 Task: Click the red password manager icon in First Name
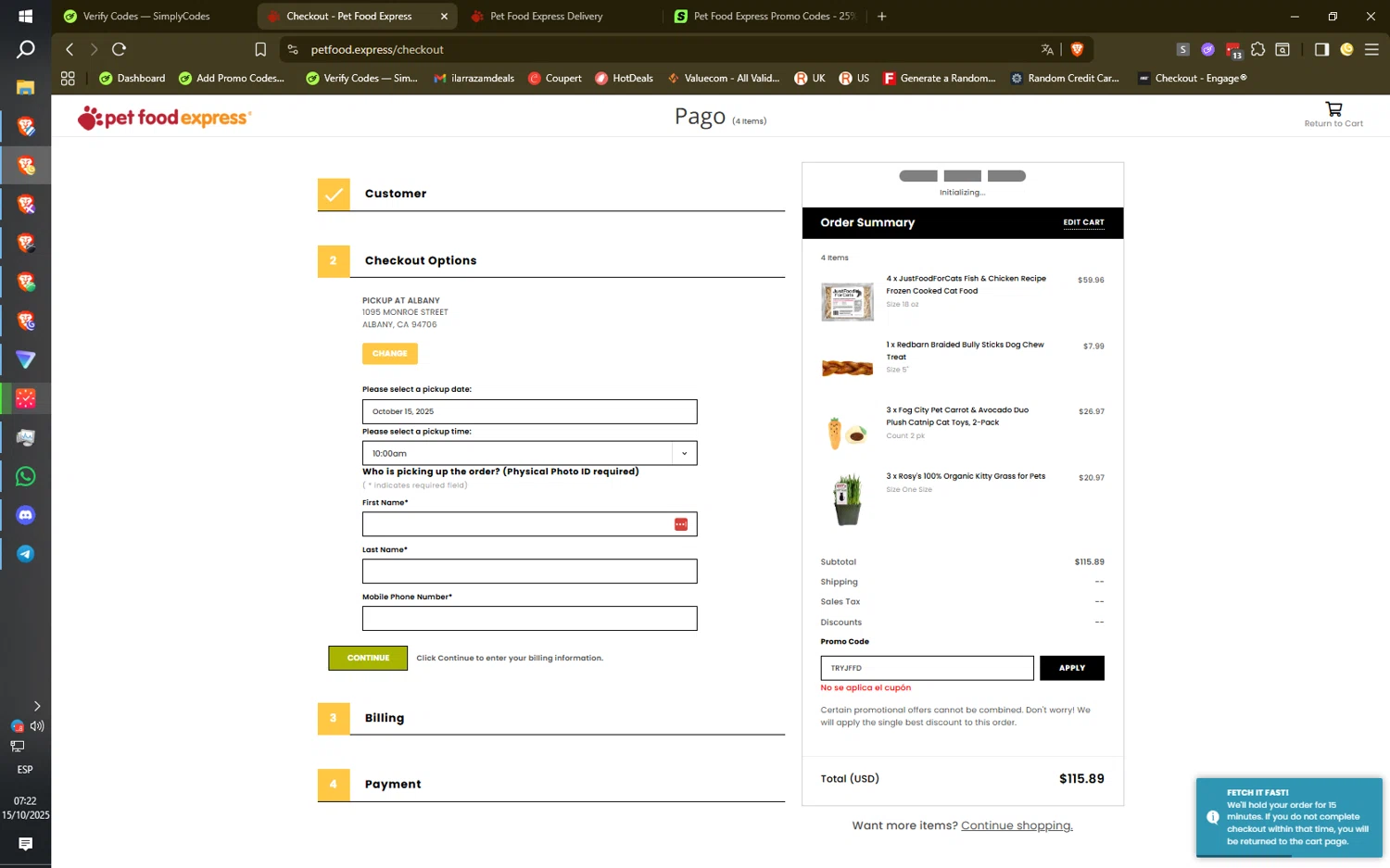681,524
